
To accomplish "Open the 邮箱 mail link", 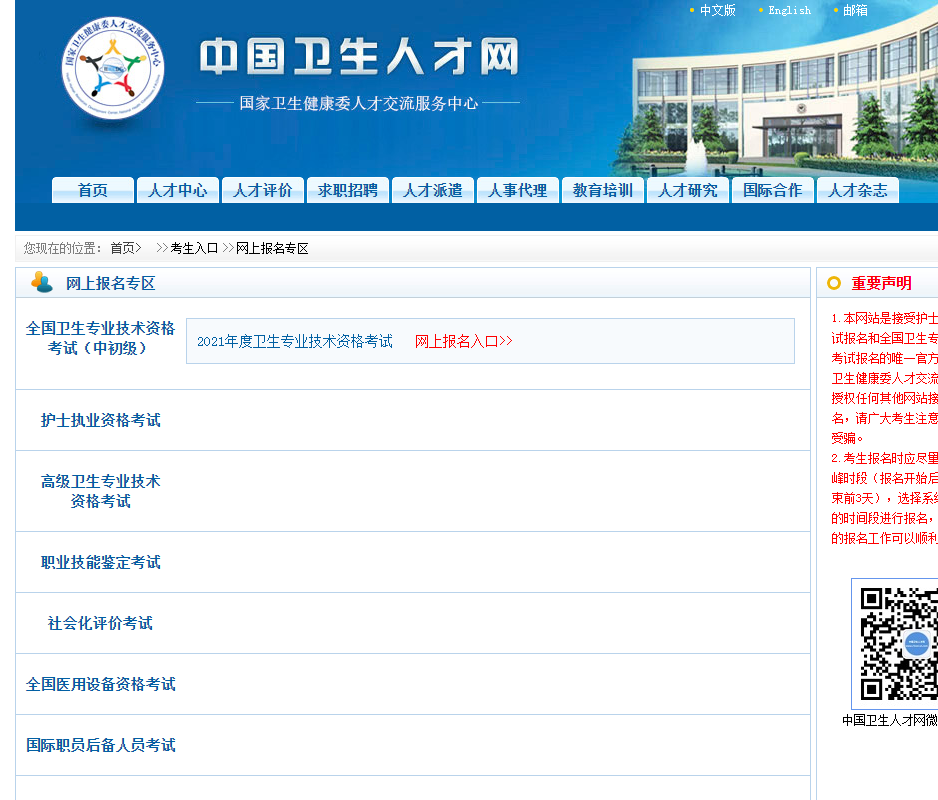I will (x=855, y=10).
